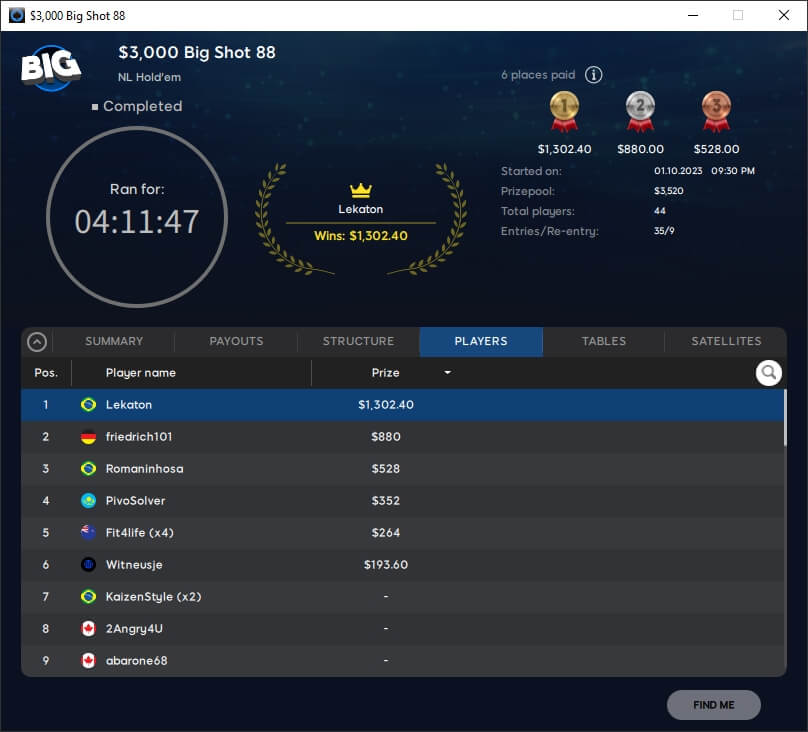
Task: Minimize the $3,000 Big Shot 88 window
Action: 693,15
